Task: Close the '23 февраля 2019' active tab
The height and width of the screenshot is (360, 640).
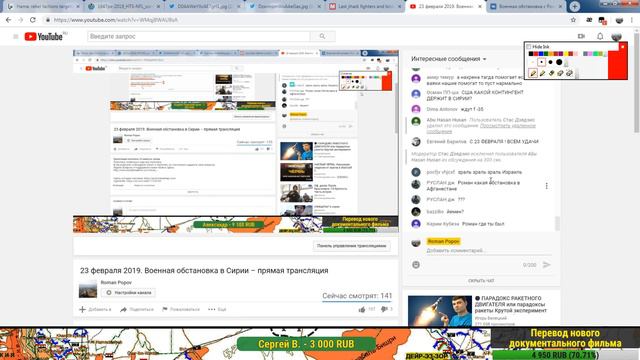Action: point(480,7)
